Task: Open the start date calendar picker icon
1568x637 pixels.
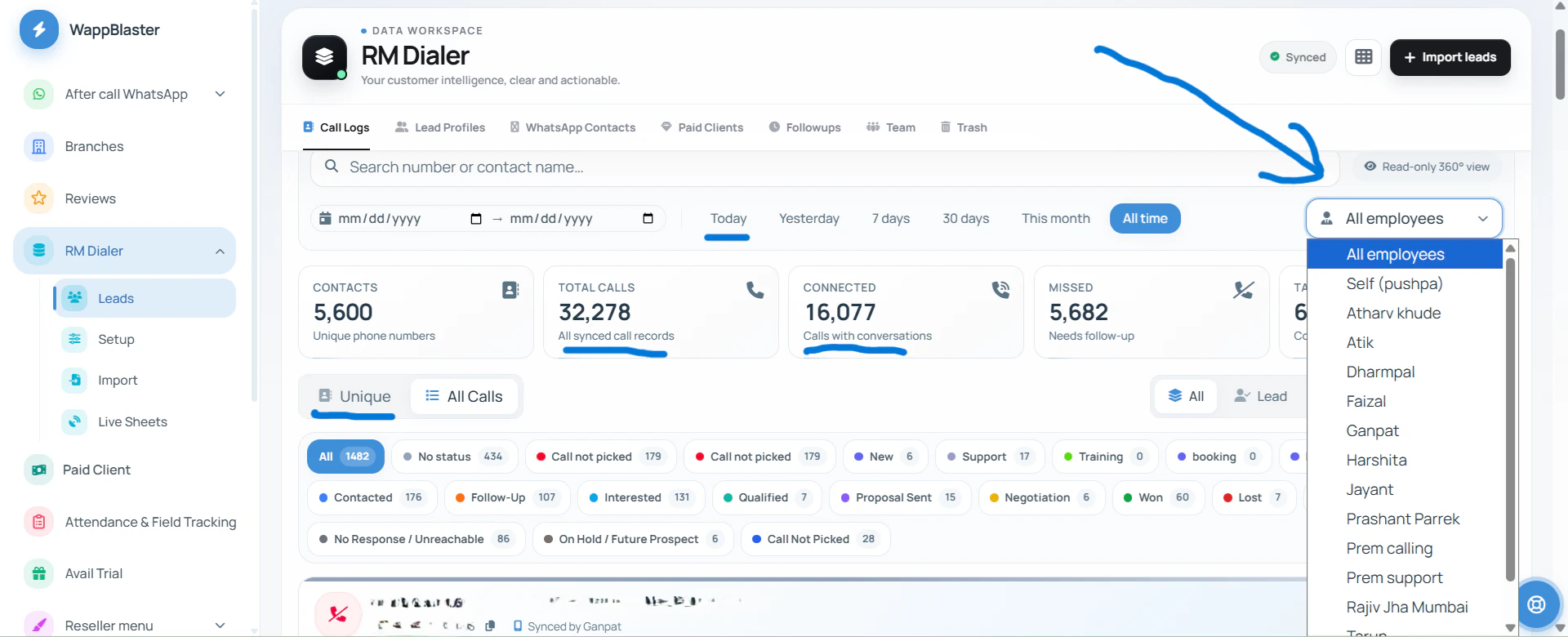Action: pyautogui.click(x=476, y=219)
